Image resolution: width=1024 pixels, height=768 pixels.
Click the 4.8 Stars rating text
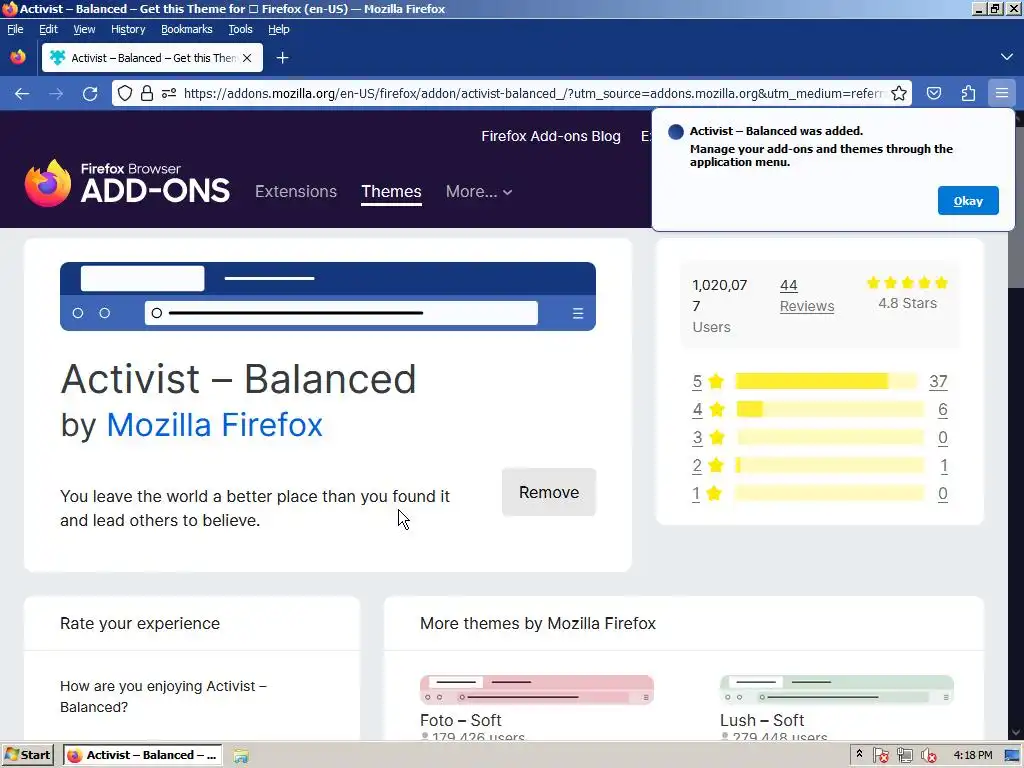point(907,303)
